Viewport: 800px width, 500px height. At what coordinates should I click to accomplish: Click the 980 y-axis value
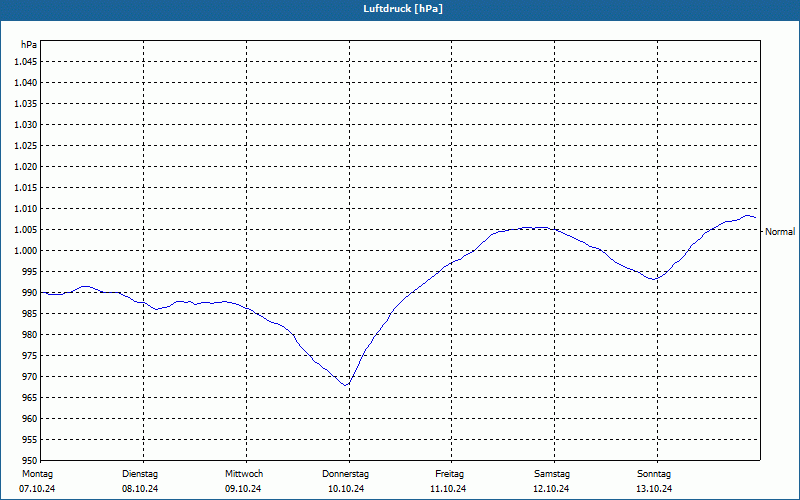click(x=30, y=335)
